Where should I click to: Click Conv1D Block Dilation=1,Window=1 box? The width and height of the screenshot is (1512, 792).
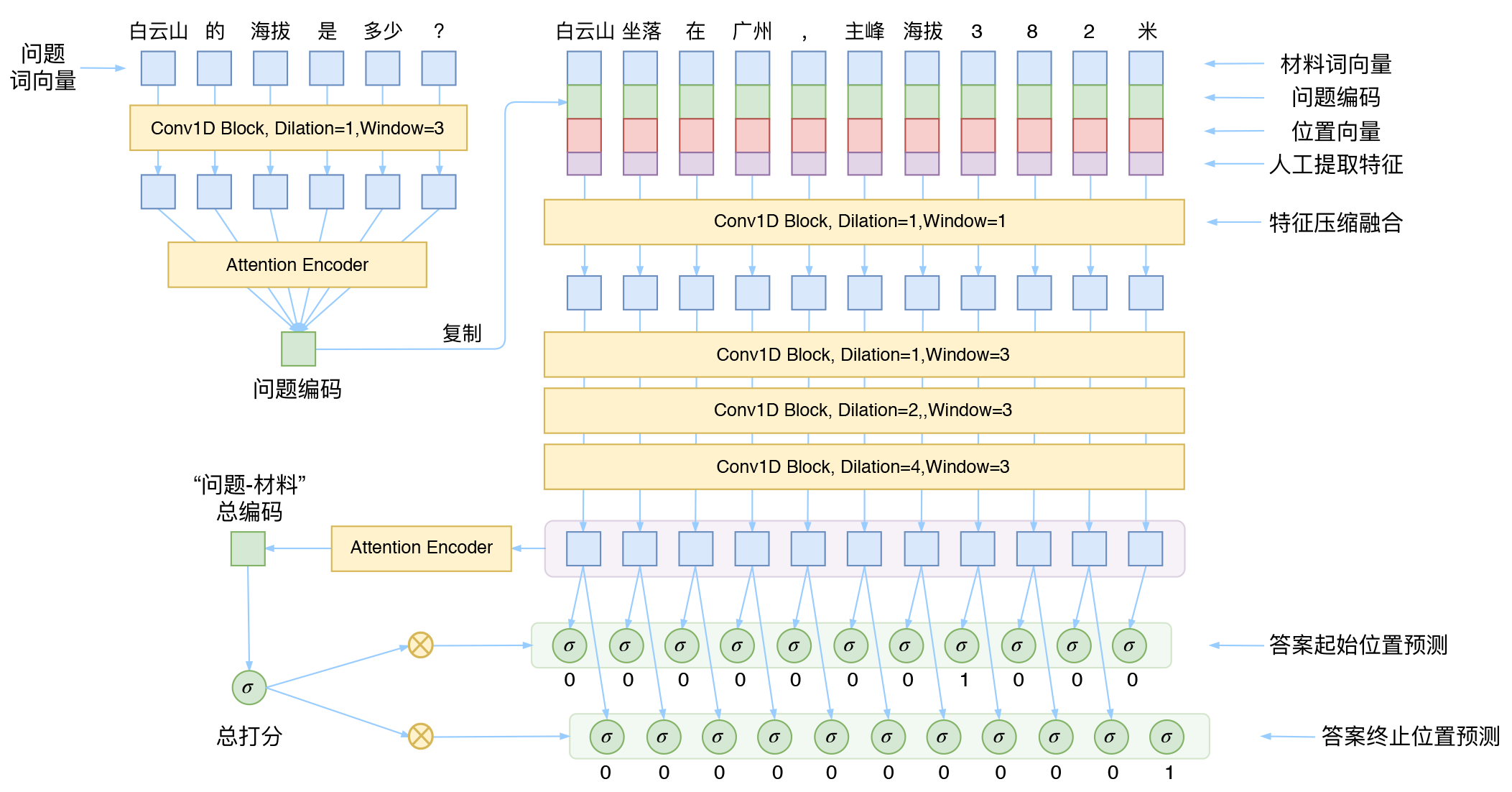pos(863,221)
